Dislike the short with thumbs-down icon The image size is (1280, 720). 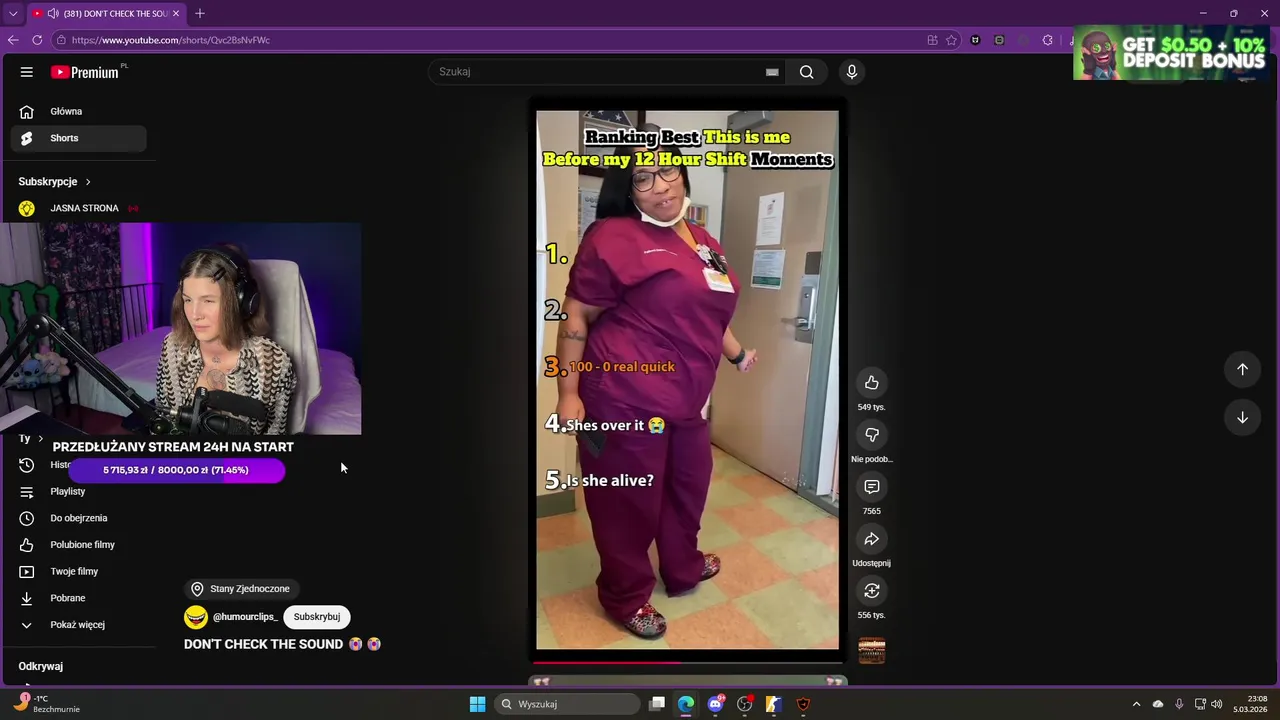872,435
